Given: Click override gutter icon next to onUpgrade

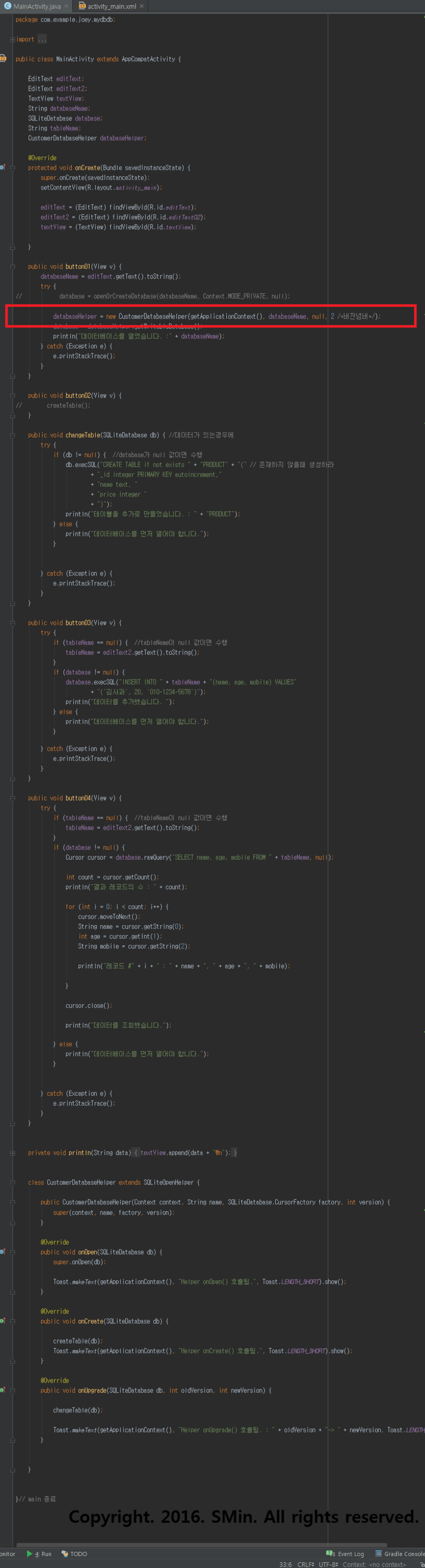Looking at the screenshot, I should coord(3,1391).
